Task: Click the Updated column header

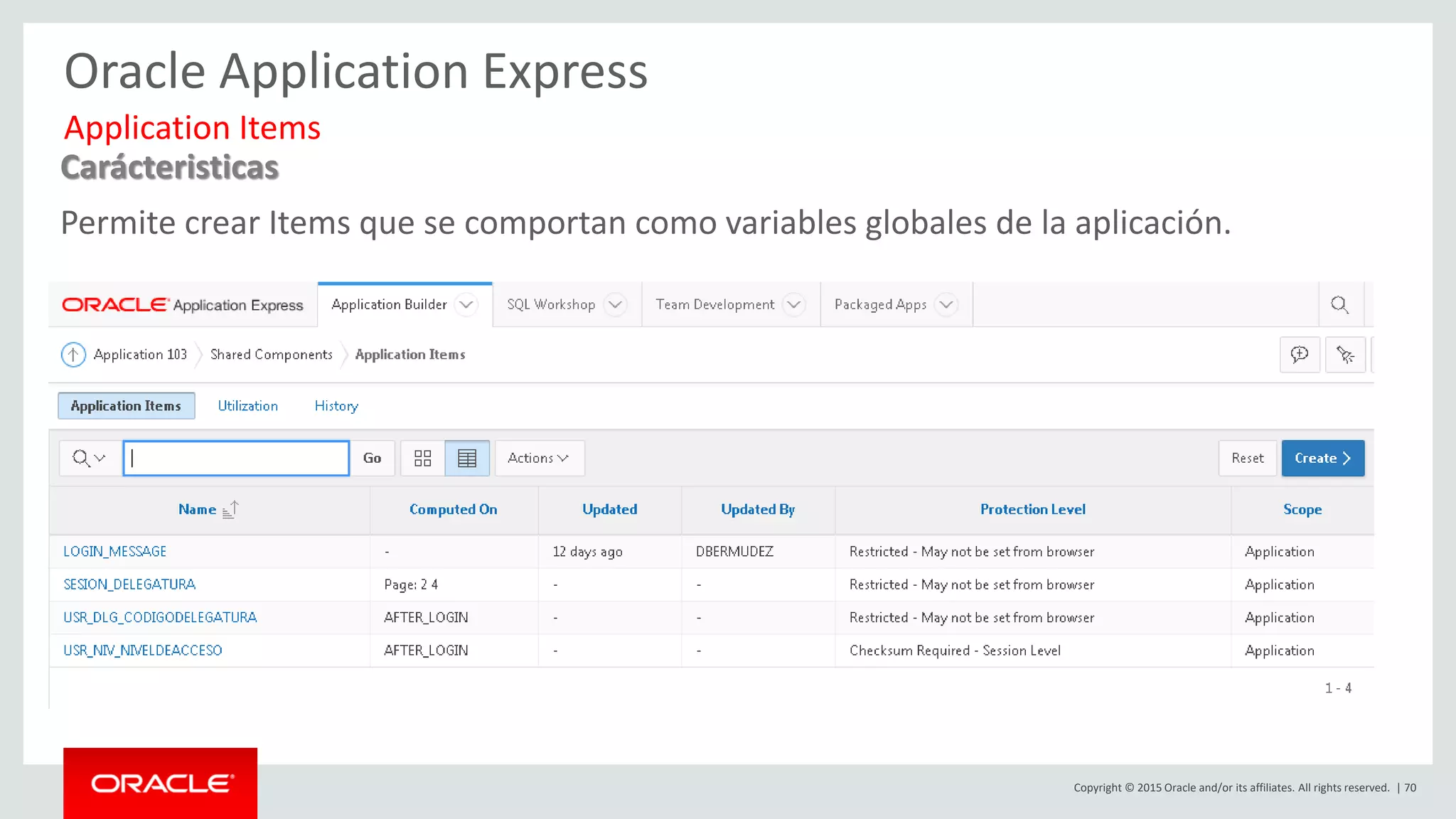Action: [x=610, y=510]
